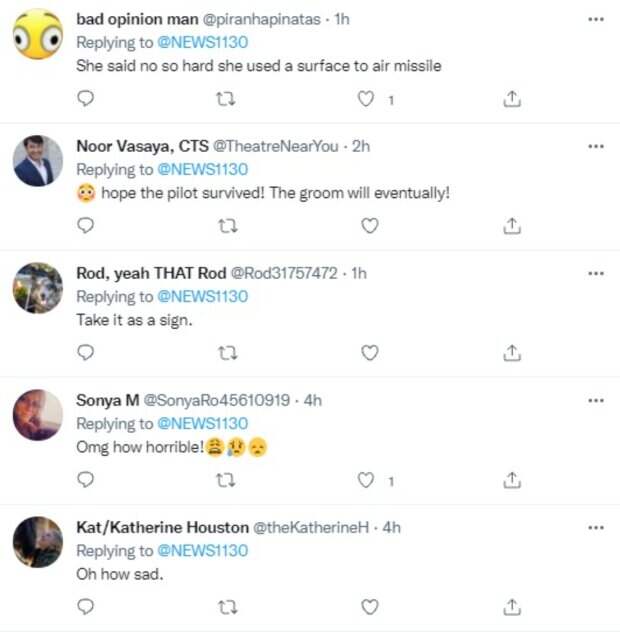Open Sonya M's profile picture
620x632 pixels.
[x=38, y=415]
